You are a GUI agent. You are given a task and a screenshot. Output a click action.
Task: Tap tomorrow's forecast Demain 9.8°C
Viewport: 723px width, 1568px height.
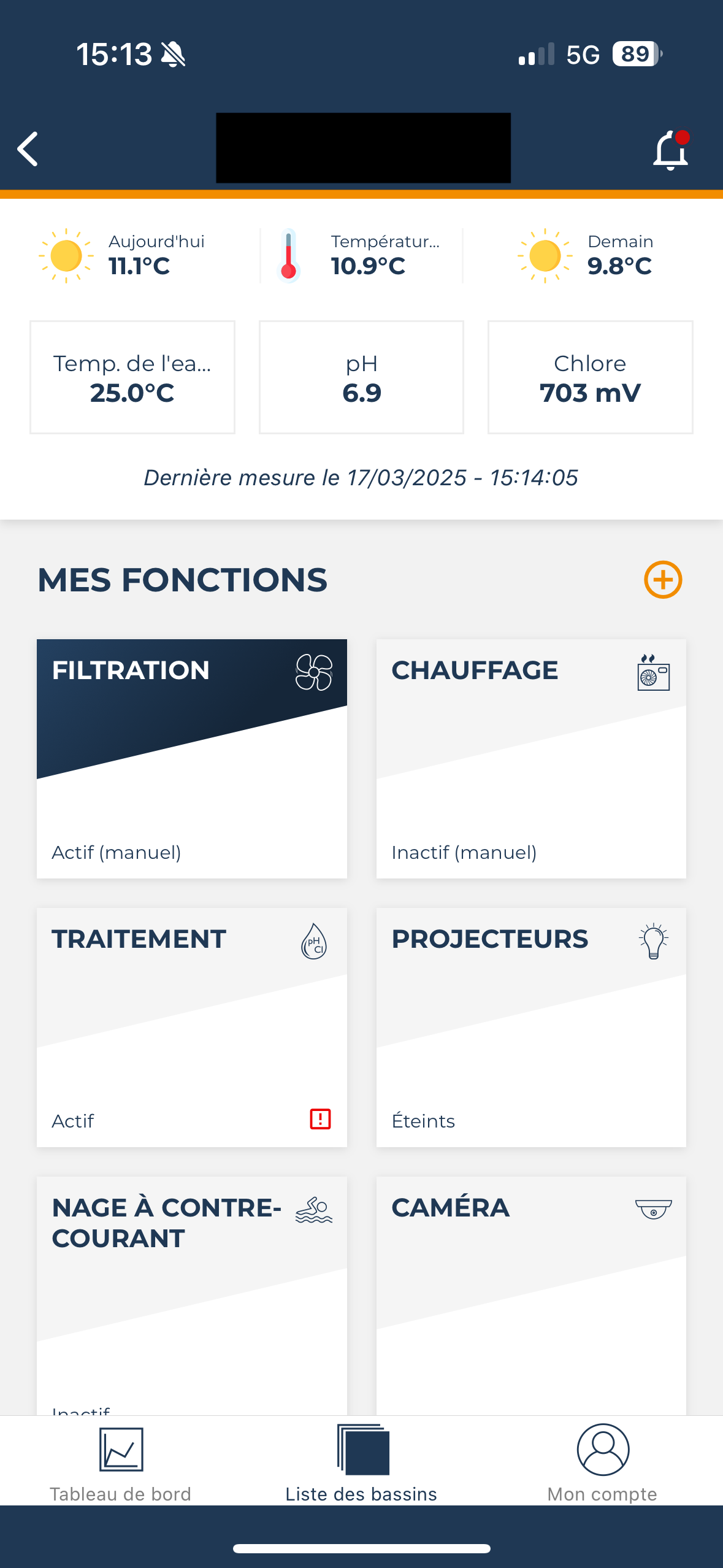(587, 255)
